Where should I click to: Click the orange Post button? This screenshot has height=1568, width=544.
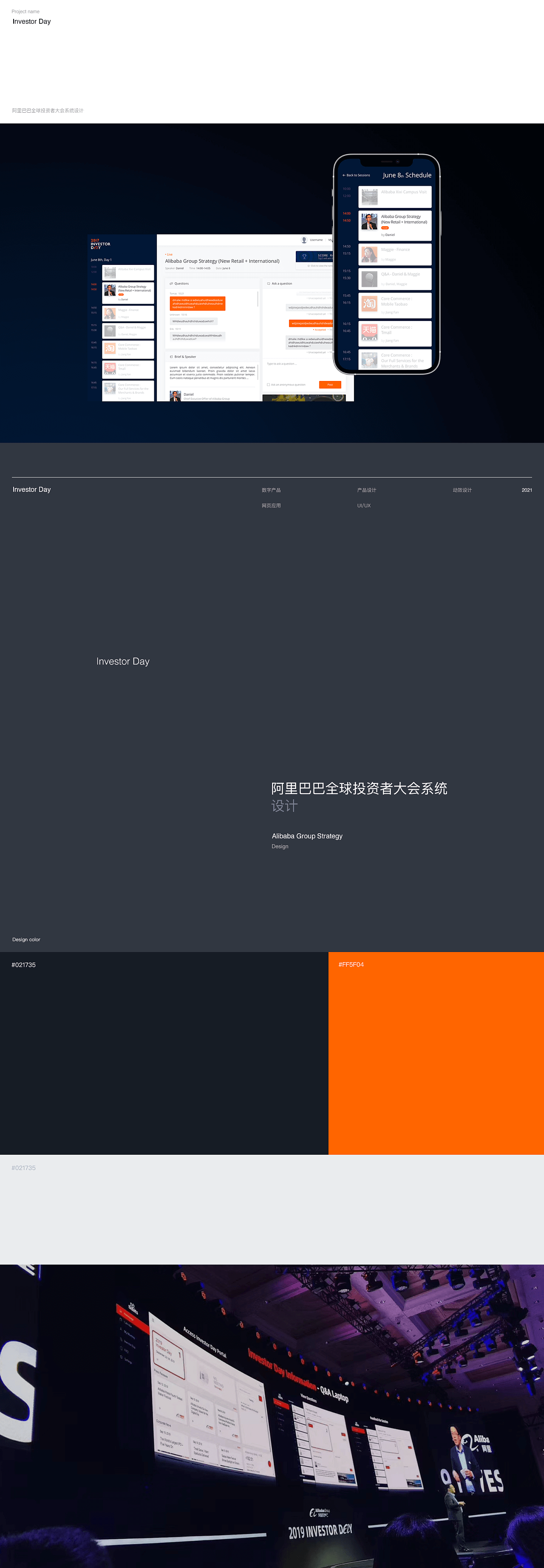coord(330,385)
